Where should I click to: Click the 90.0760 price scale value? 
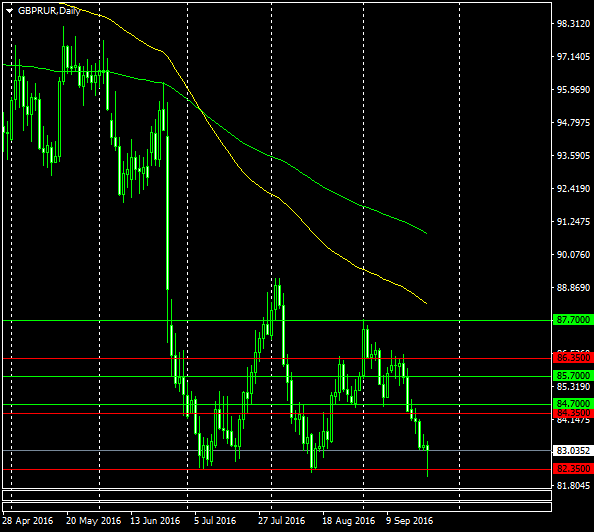(573, 255)
